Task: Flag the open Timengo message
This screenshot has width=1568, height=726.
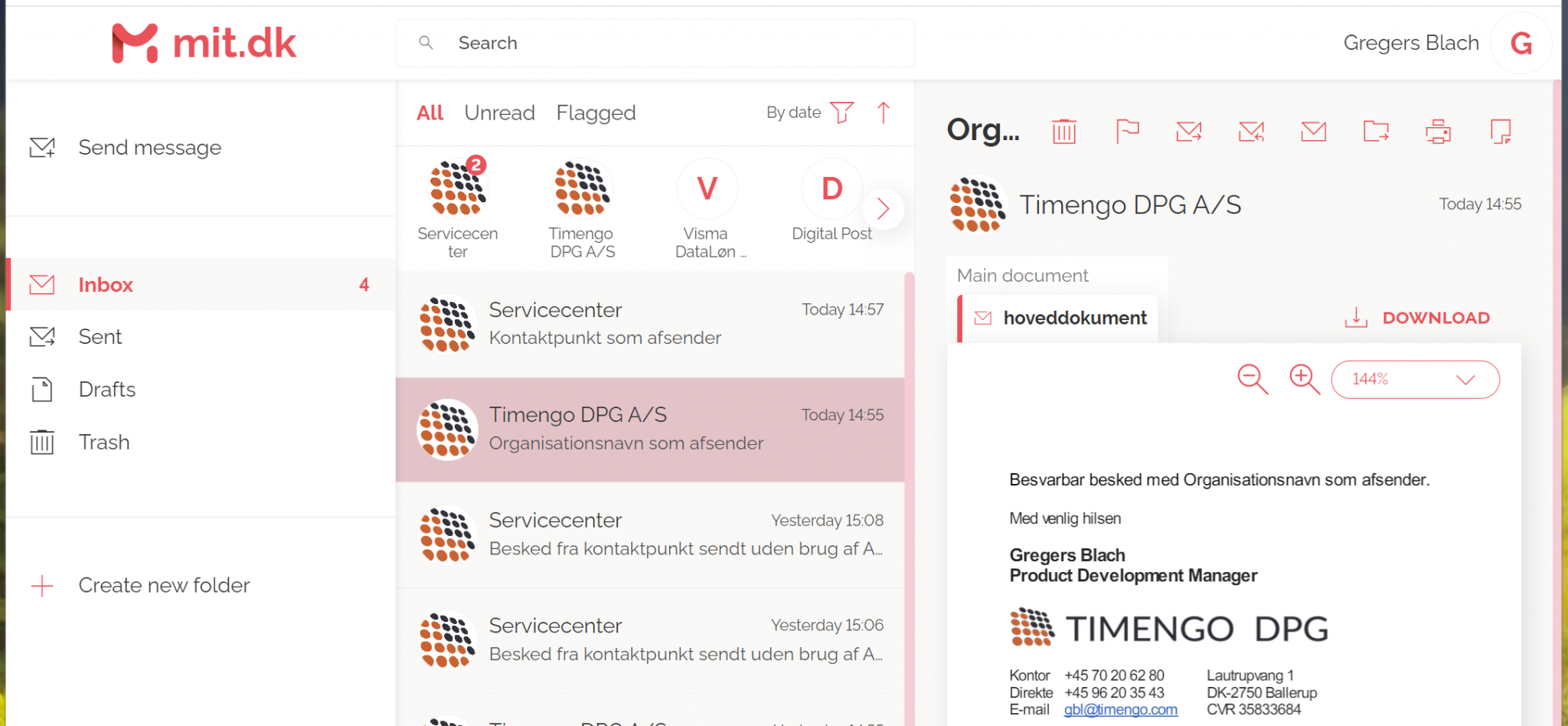Action: (x=1126, y=132)
